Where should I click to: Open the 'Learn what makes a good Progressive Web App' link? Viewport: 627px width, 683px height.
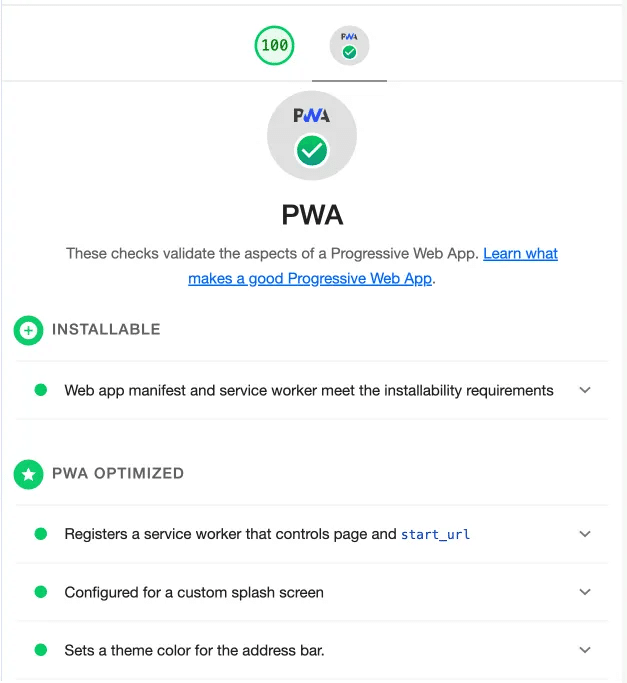click(520, 254)
